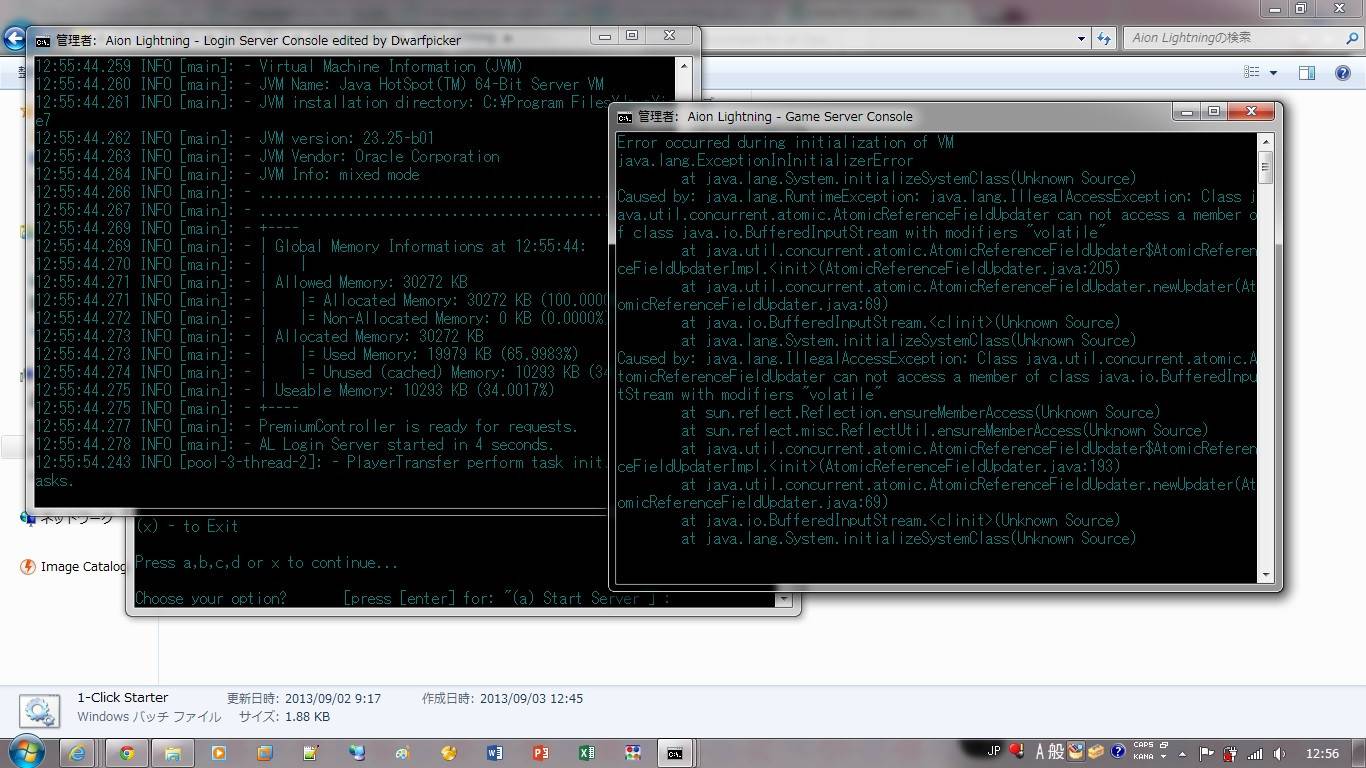Click the scroll-down arrow of the starter menu console

point(783,599)
